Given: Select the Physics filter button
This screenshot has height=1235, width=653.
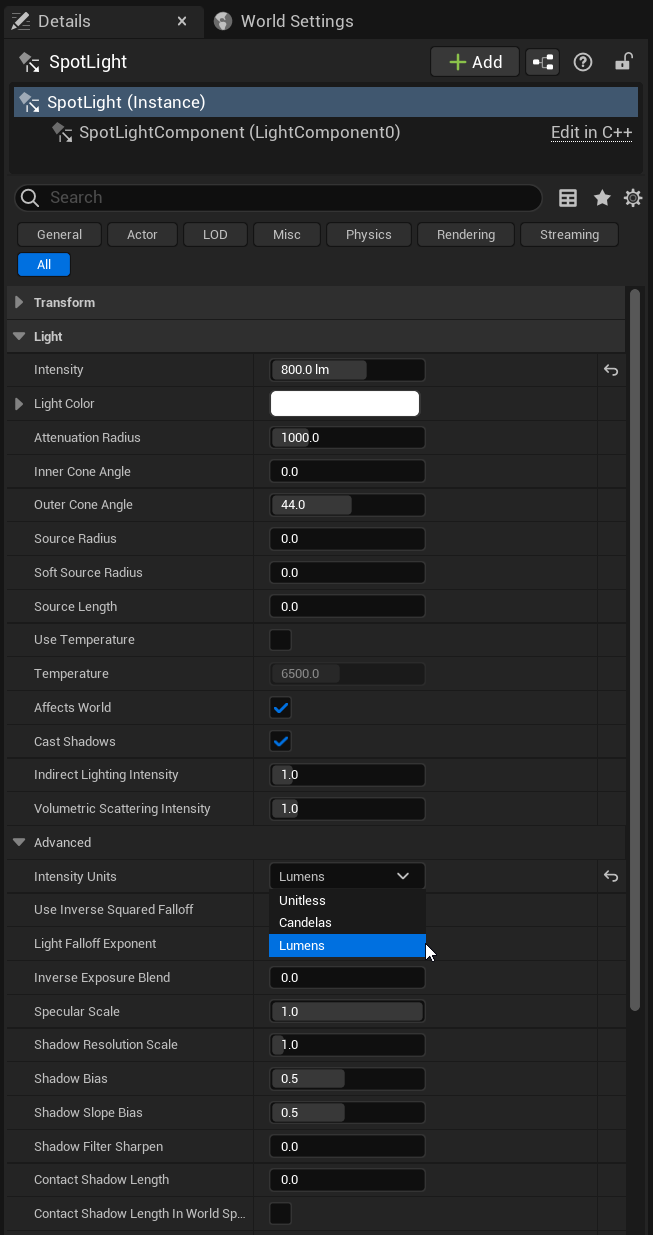Looking at the screenshot, I should [x=369, y=235].
